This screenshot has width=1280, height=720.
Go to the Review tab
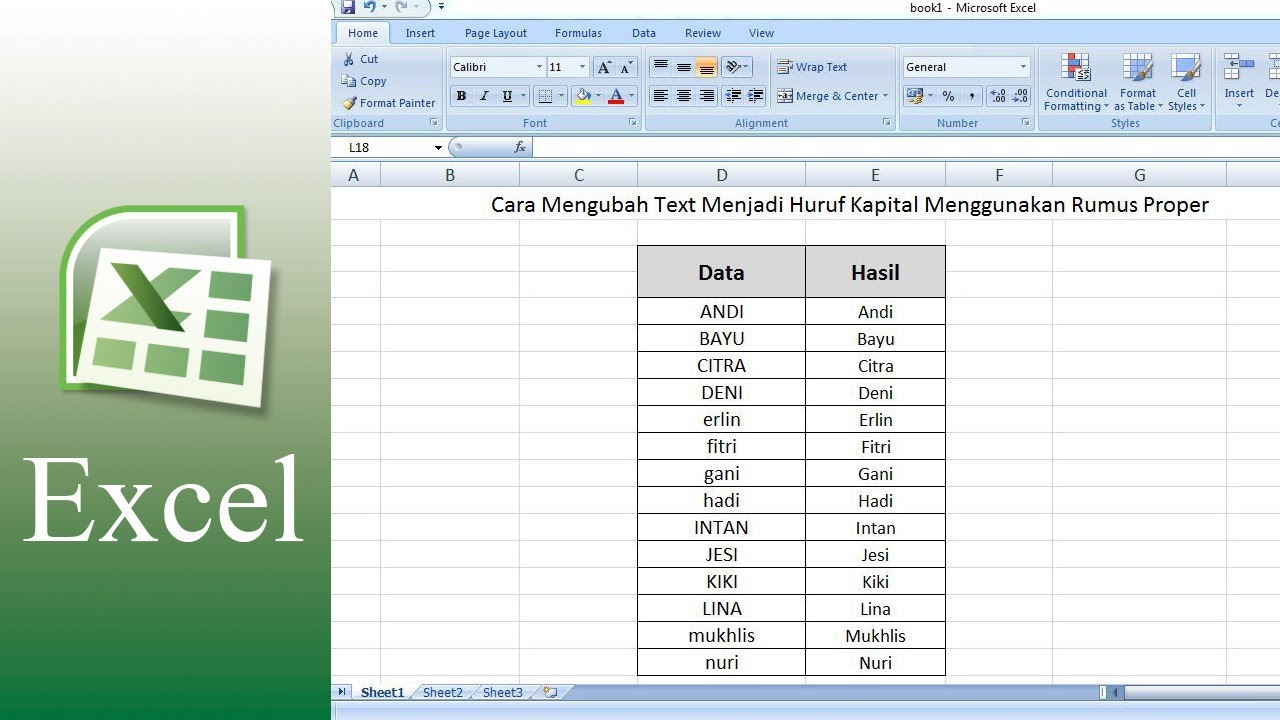click(x=703, y=33)
